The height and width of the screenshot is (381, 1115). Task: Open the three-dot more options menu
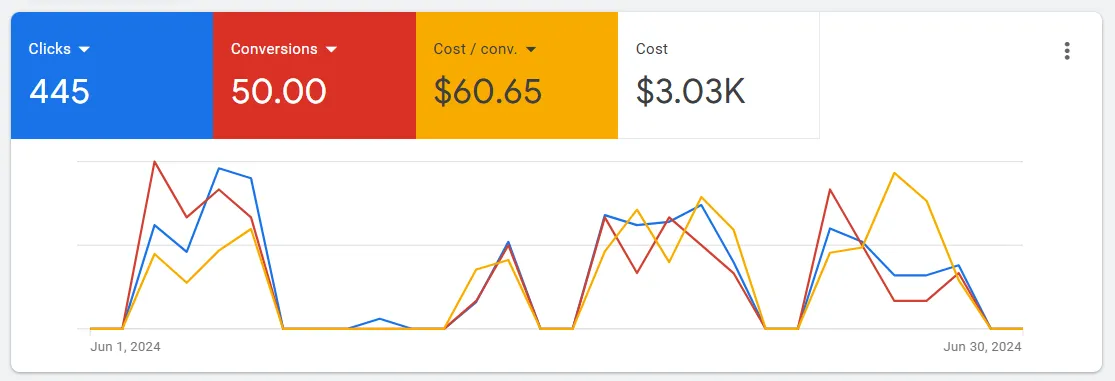pos(1067,51)
